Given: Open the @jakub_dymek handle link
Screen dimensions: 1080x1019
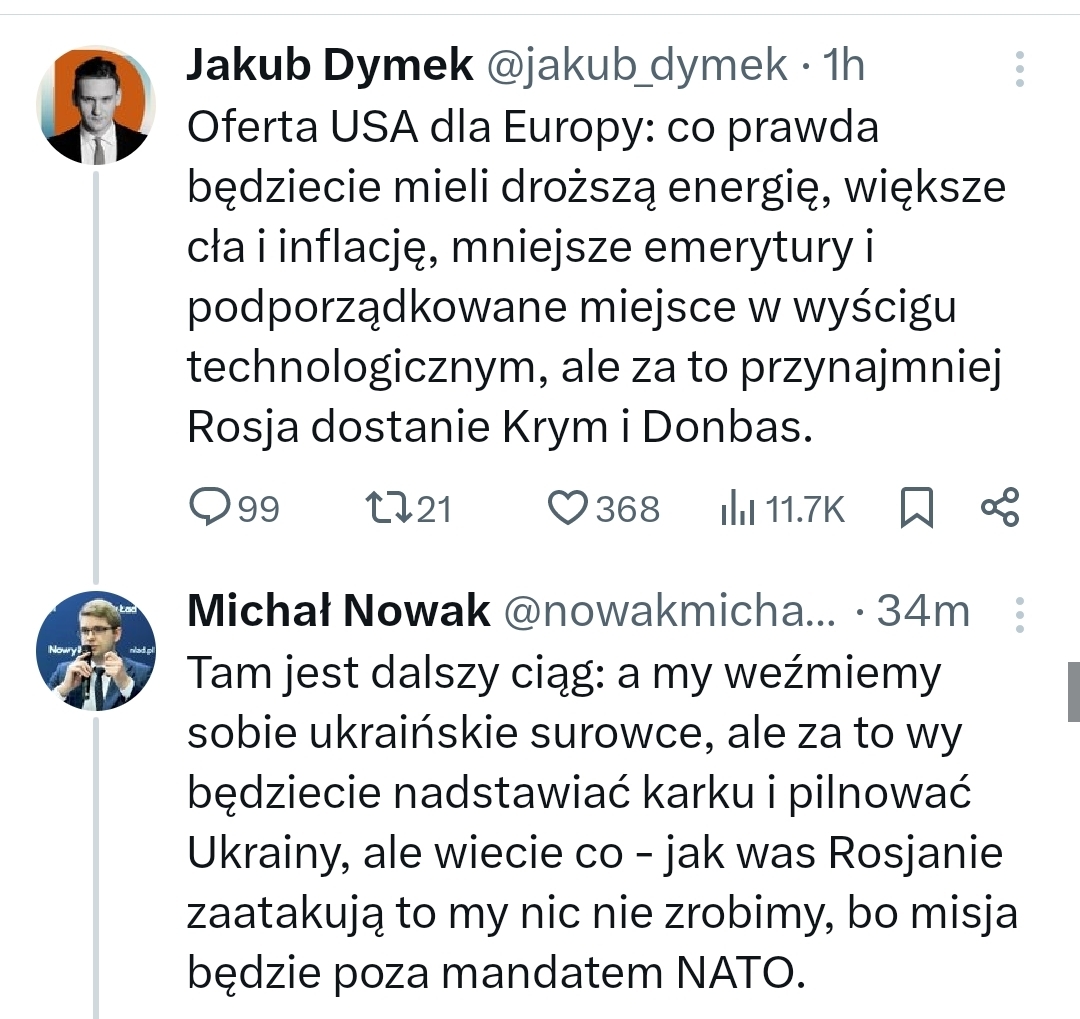Looking at the screenshot, I should (637, 66).
